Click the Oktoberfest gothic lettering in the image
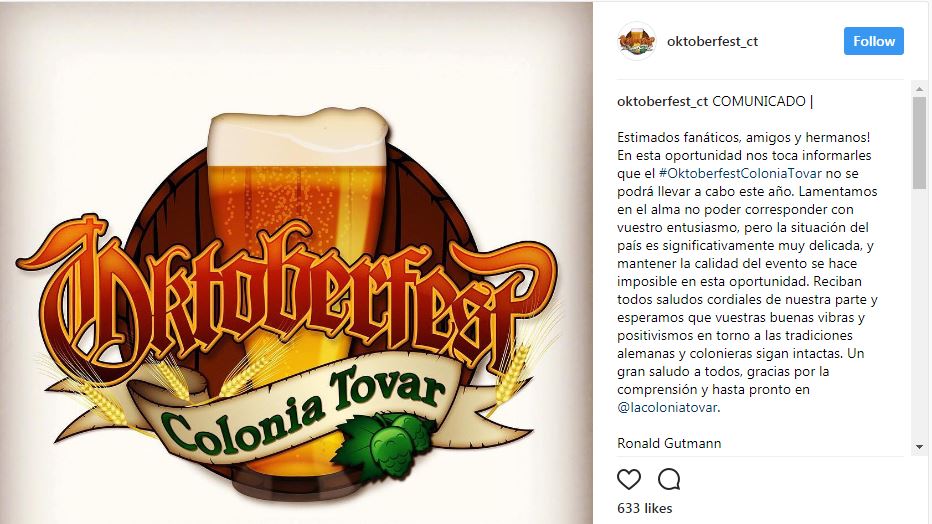Image resolution: width=932 pixels, height=524 pixels. click(x=285, y=297)
